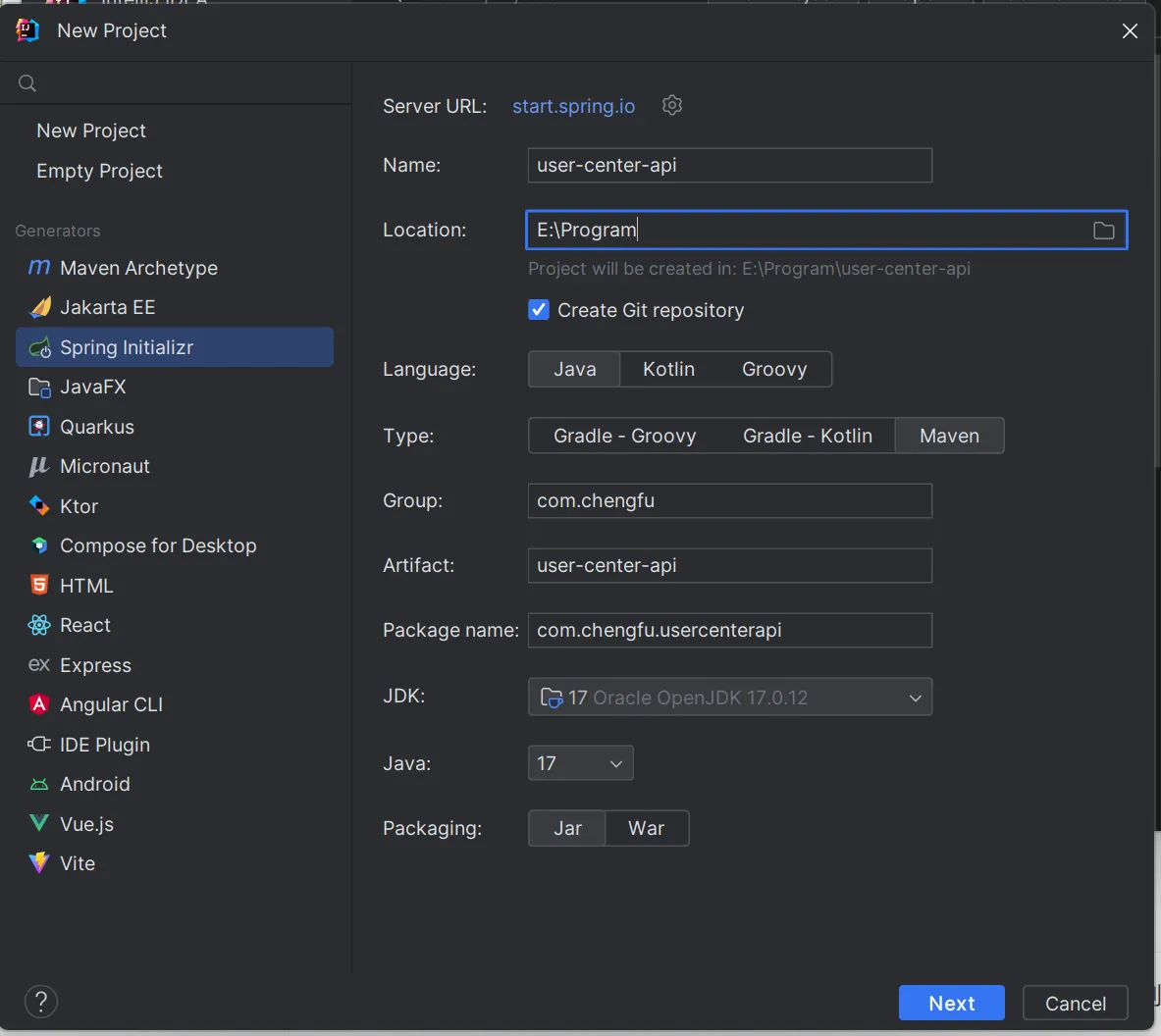This screenshot has height=1036, width=1161.
Task: Select JavaFX generator entry
Action: 175,387
